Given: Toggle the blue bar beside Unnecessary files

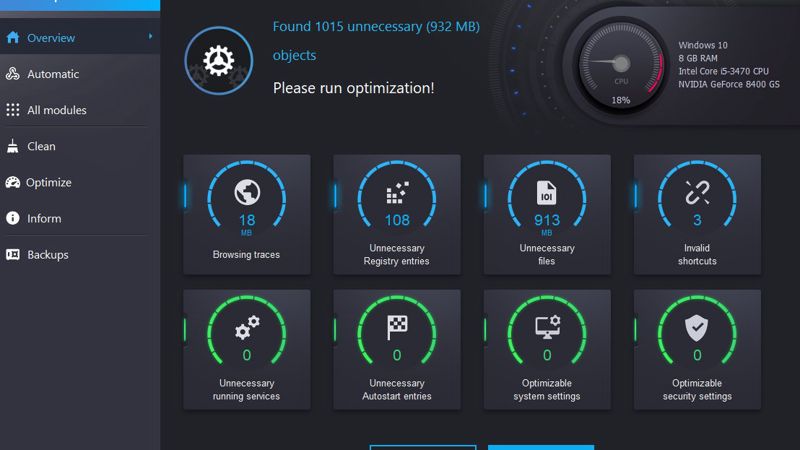Looking at the screenshot, I should (485, 196).
